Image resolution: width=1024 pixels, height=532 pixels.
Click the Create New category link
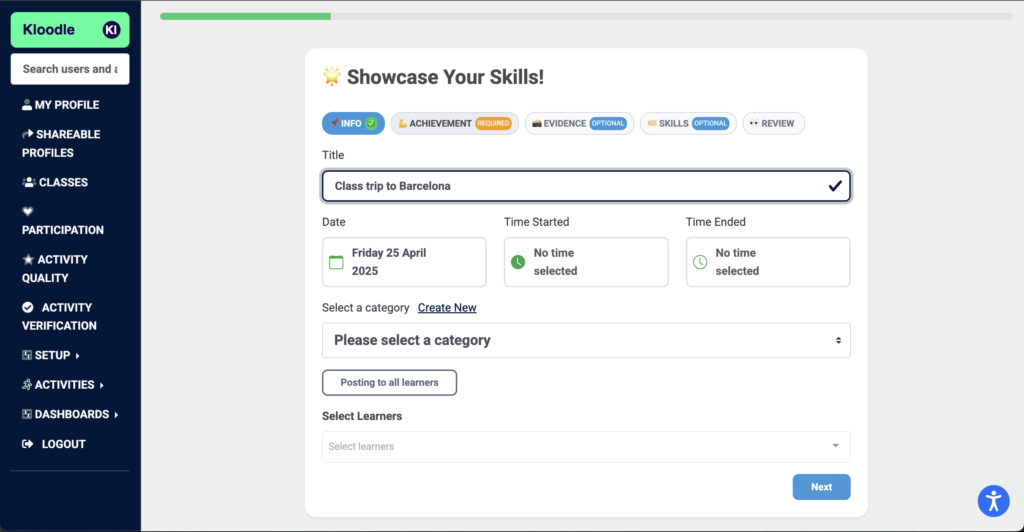point(447,307)
